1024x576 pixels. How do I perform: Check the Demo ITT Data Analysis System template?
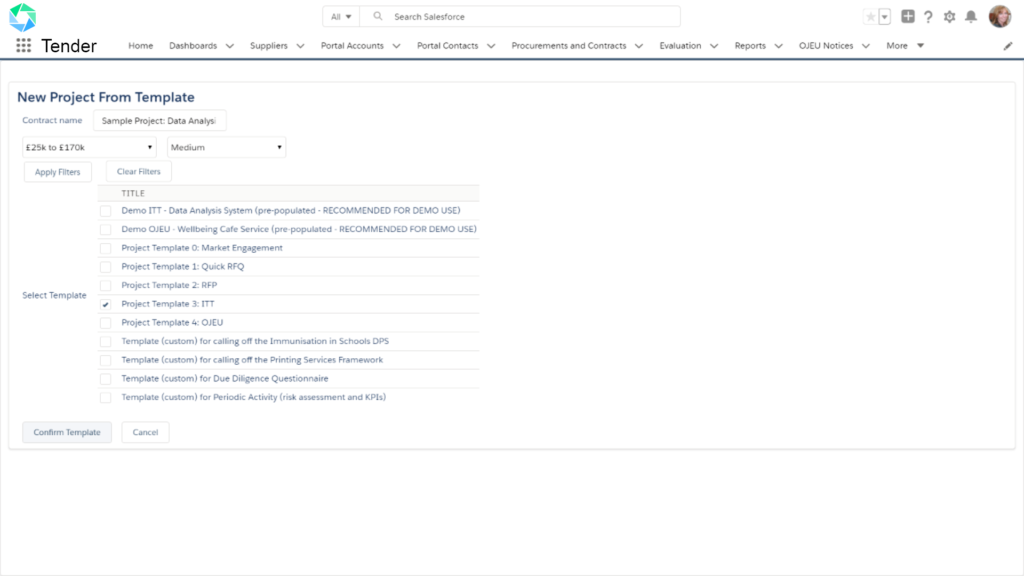pyautogui.click(x=105, y=210)
